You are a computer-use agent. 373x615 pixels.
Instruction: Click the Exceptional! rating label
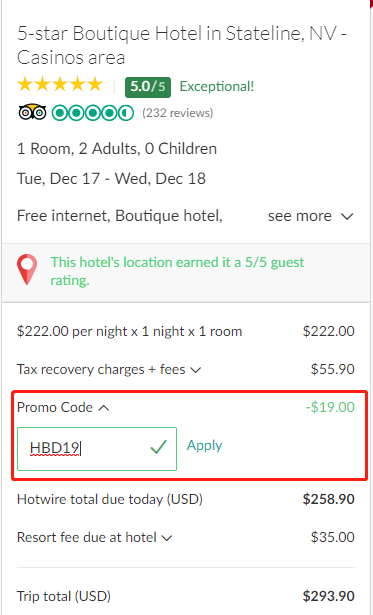point(217,86)
